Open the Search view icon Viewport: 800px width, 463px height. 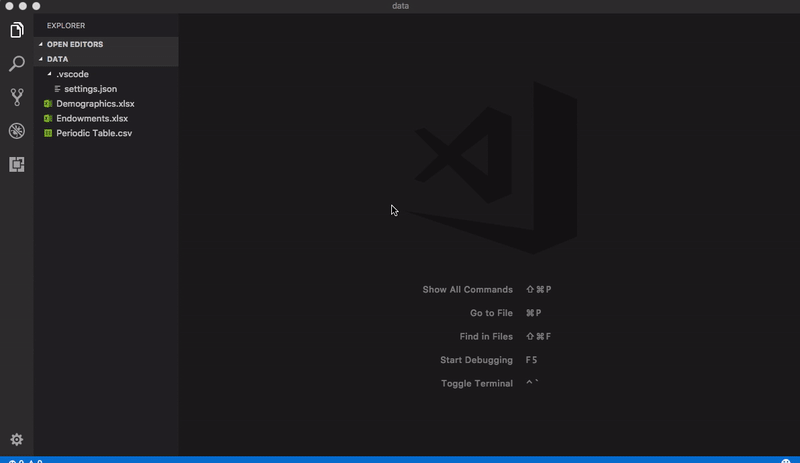coord(17,64)
